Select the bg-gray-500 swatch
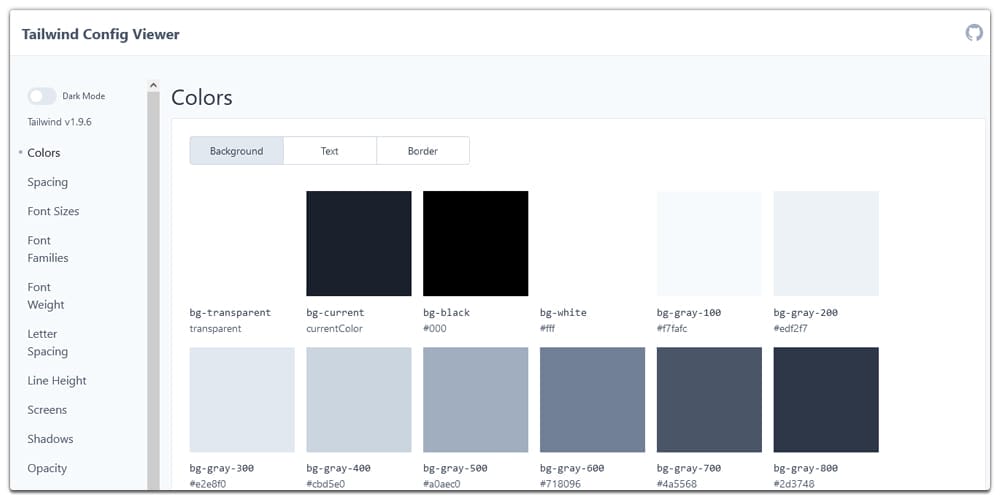 476,400
